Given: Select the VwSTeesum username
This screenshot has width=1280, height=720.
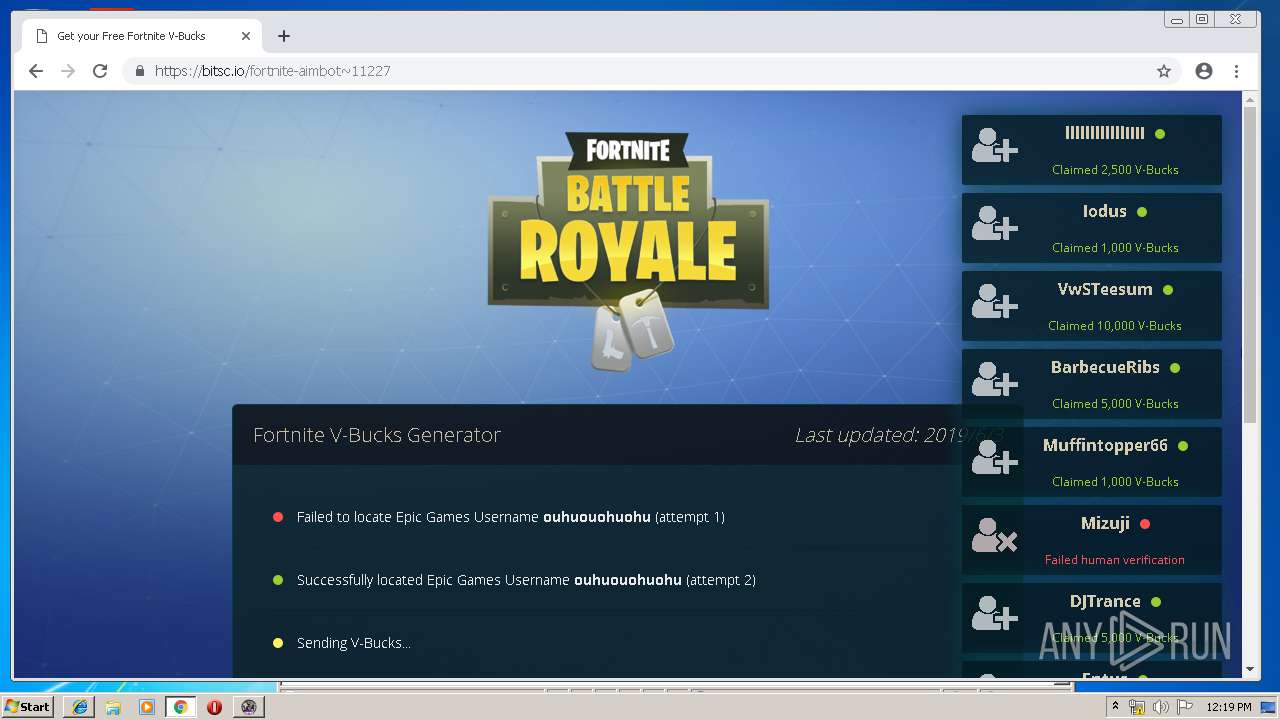Looking at the screenshot, I should pyautogui.click(x=1105, y=289).
